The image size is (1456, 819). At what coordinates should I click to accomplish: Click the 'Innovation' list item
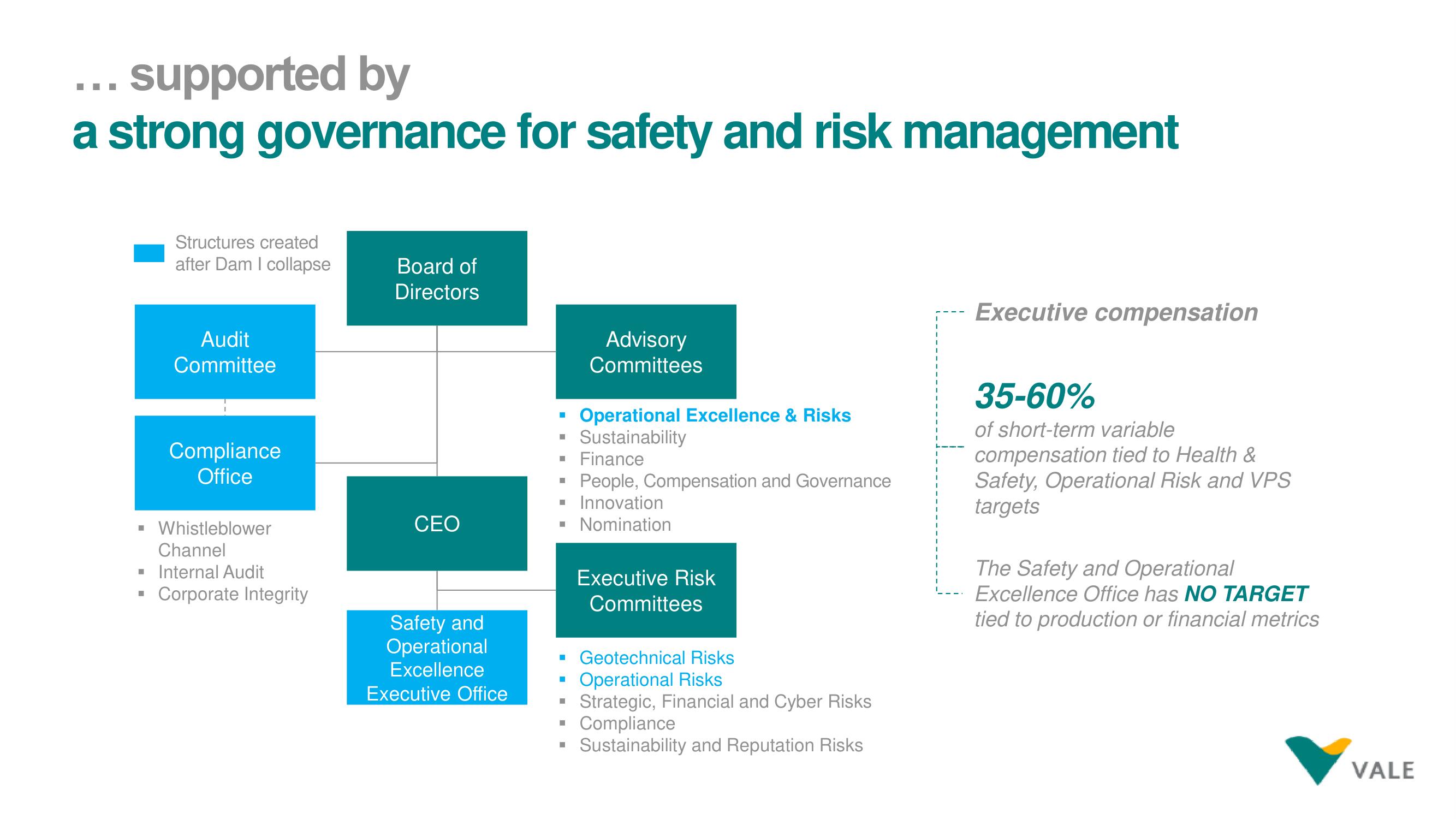[621, 502]
